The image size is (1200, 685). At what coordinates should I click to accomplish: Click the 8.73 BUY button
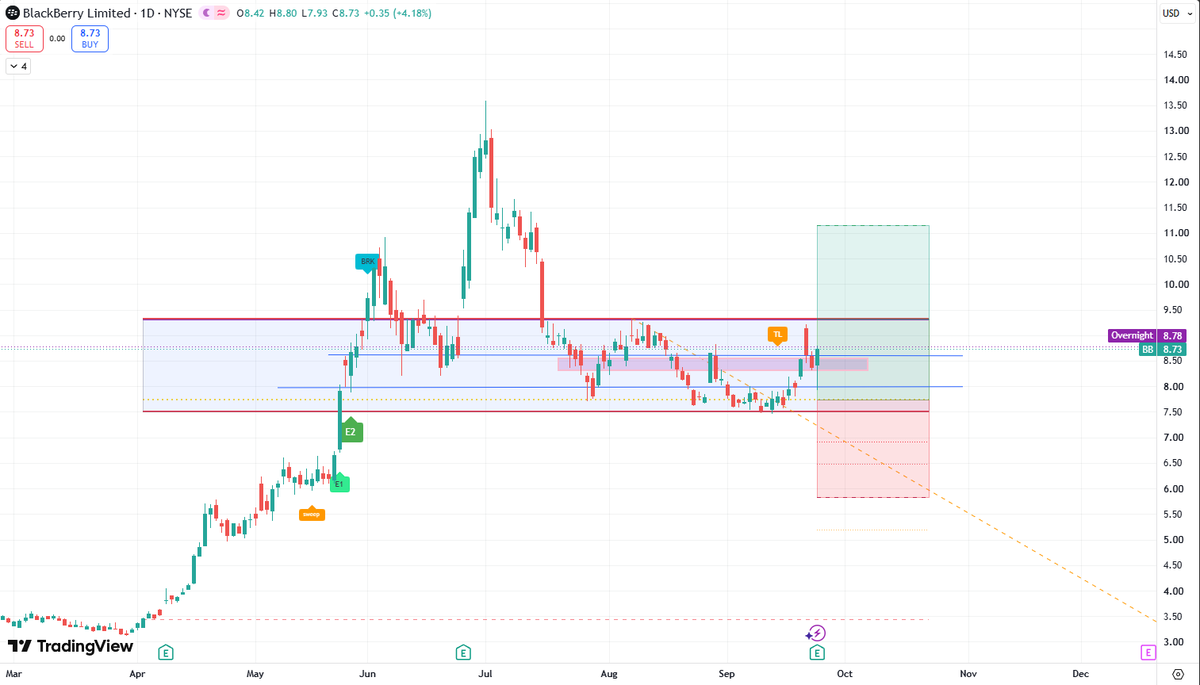click(91, 38)
